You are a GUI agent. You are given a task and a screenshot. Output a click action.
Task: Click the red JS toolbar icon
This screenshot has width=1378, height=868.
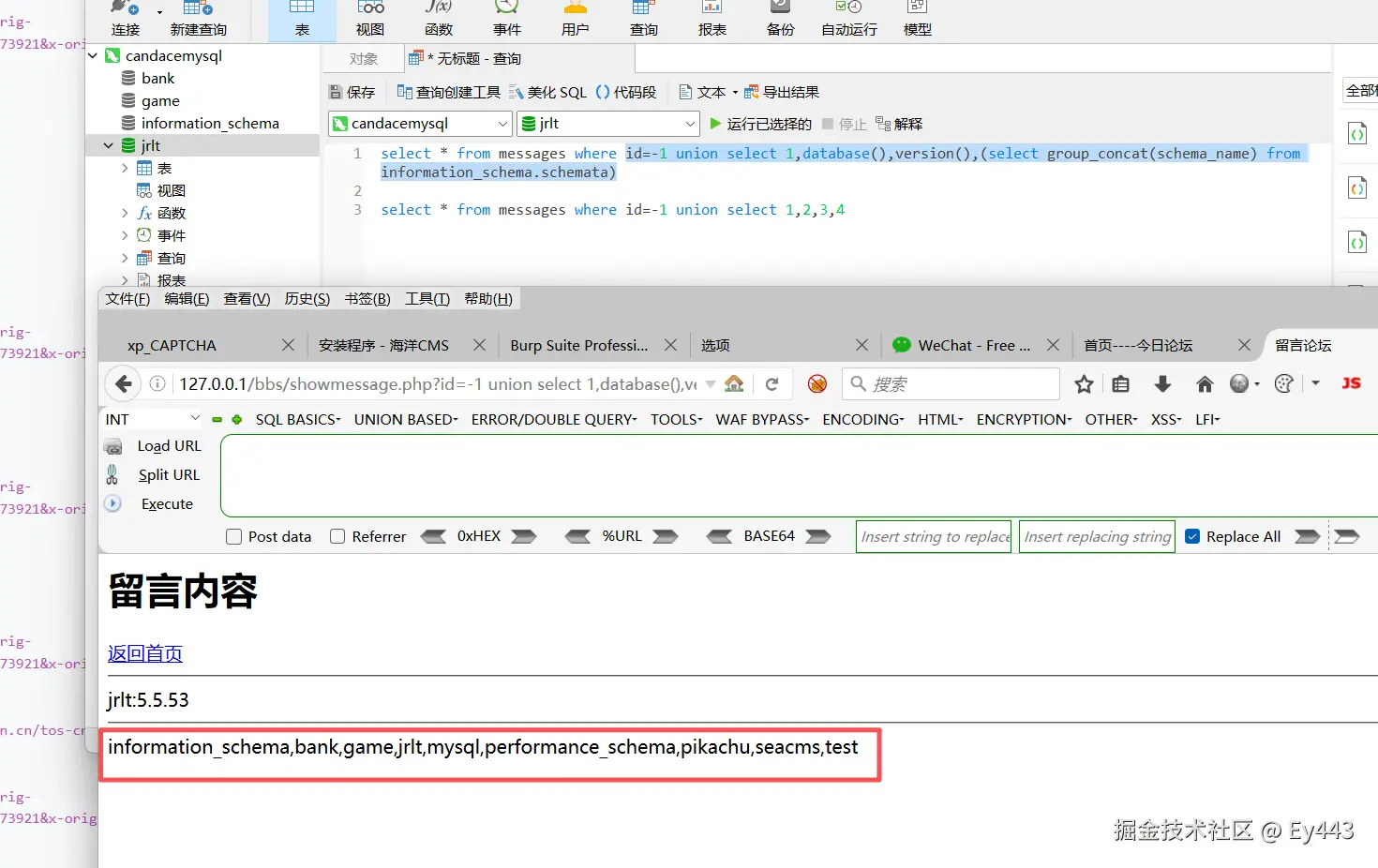click(x=1351, y=383)
